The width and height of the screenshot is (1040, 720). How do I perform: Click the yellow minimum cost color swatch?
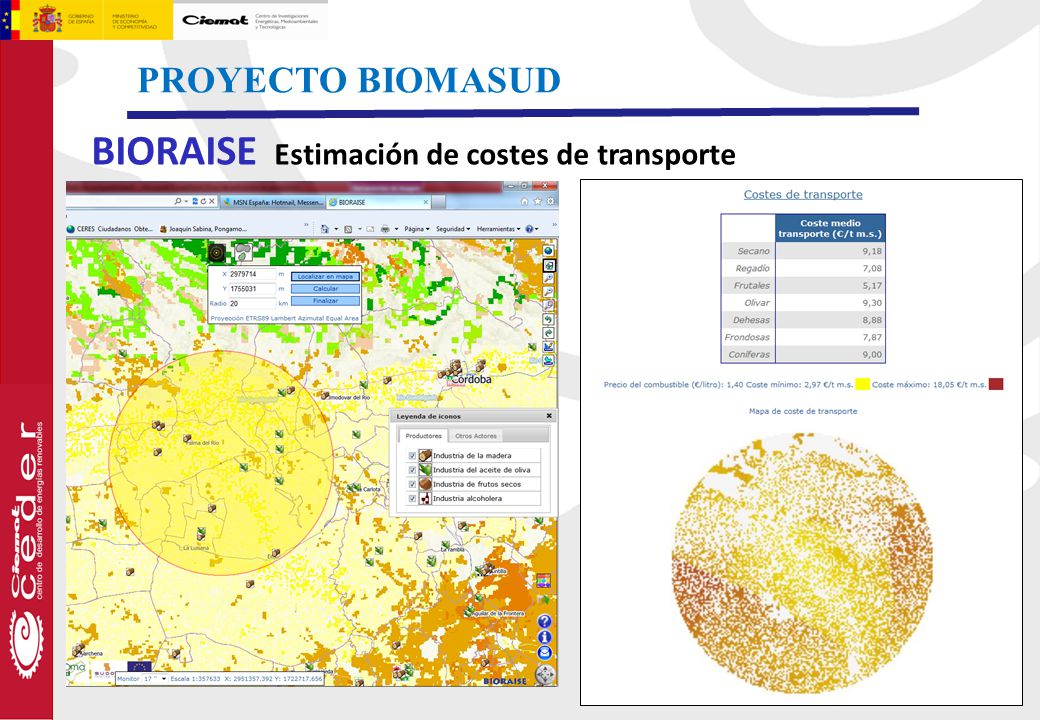point(862,384)
